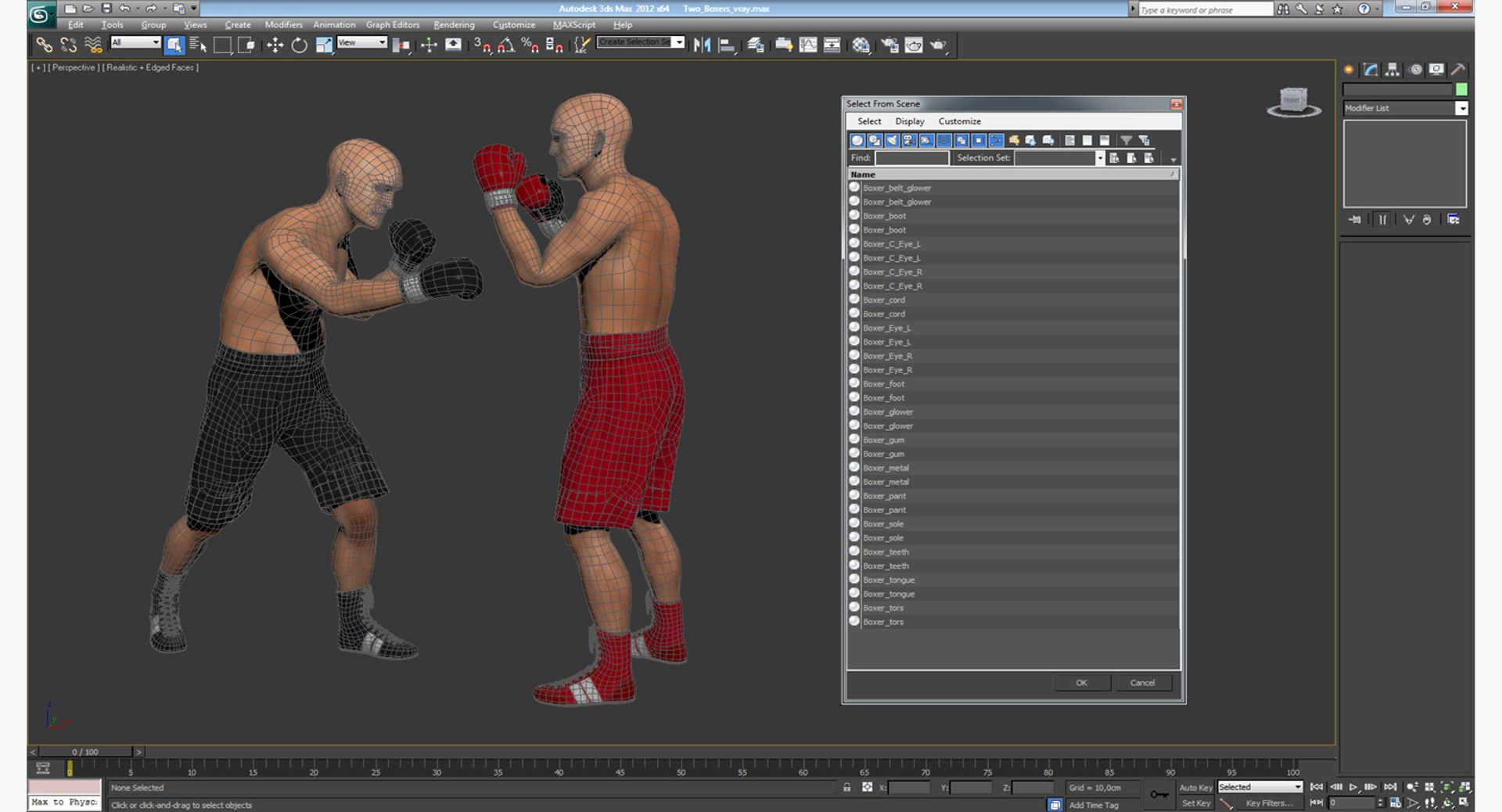This screenshot has width=1502, height=812.
Task: Click Cancel in Select From Scene dialog
Action: [x=1142, y=683]
